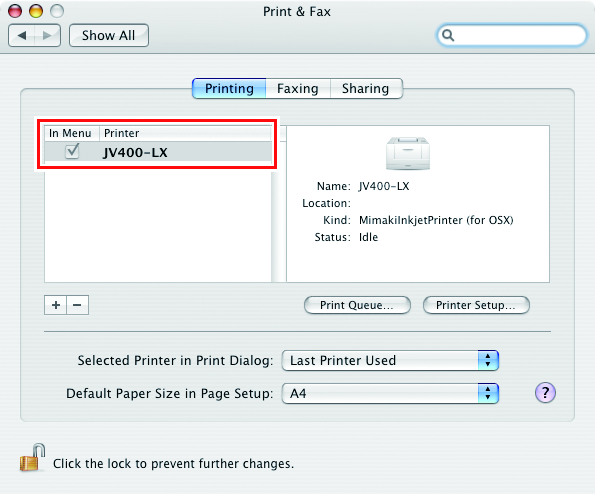Image resolution: width=595 pixels, height=494 pixels.
Task: Go forward with the right arrow button
Action: pyautogui.click(x=47, y=36)
